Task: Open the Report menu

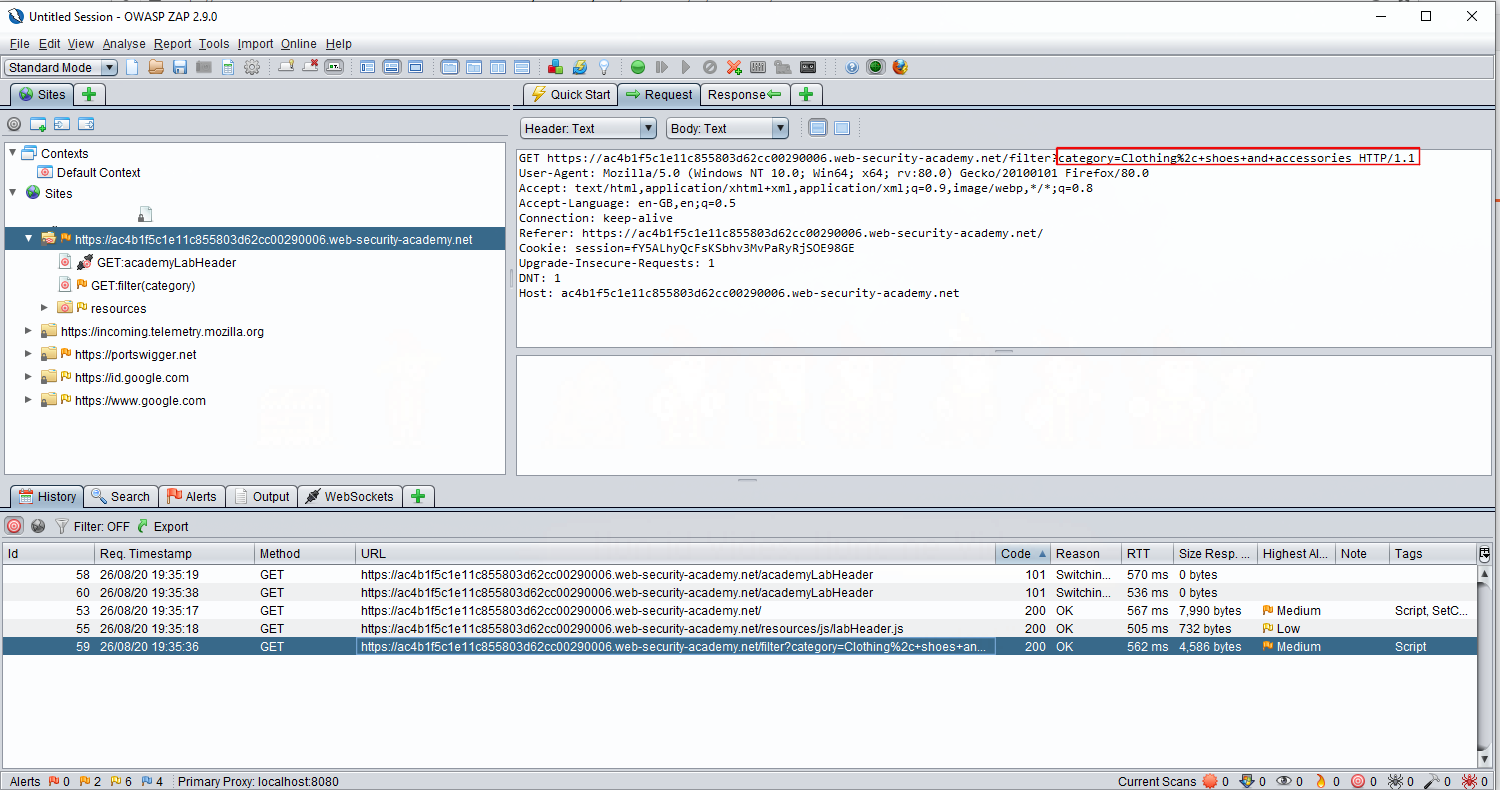Action: tap(172, 44)
